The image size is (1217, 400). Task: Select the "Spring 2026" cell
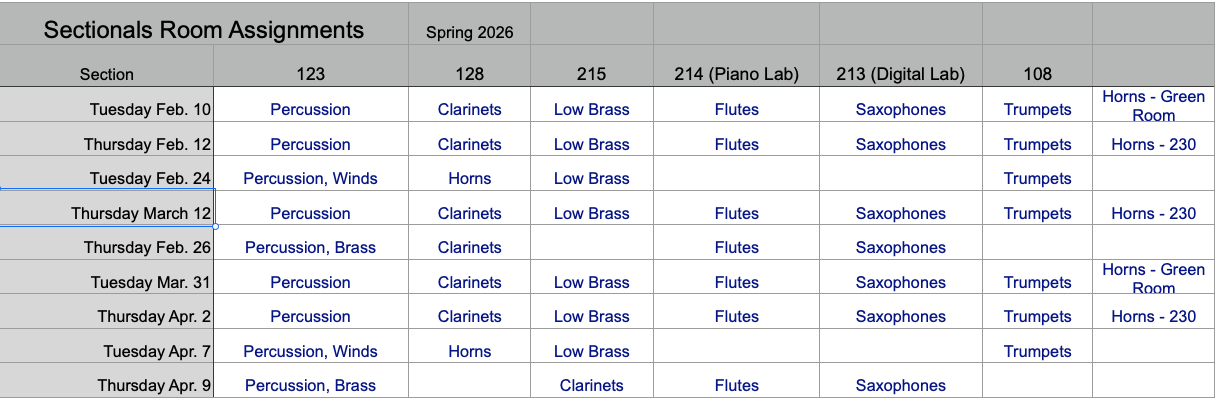[469, 32]
